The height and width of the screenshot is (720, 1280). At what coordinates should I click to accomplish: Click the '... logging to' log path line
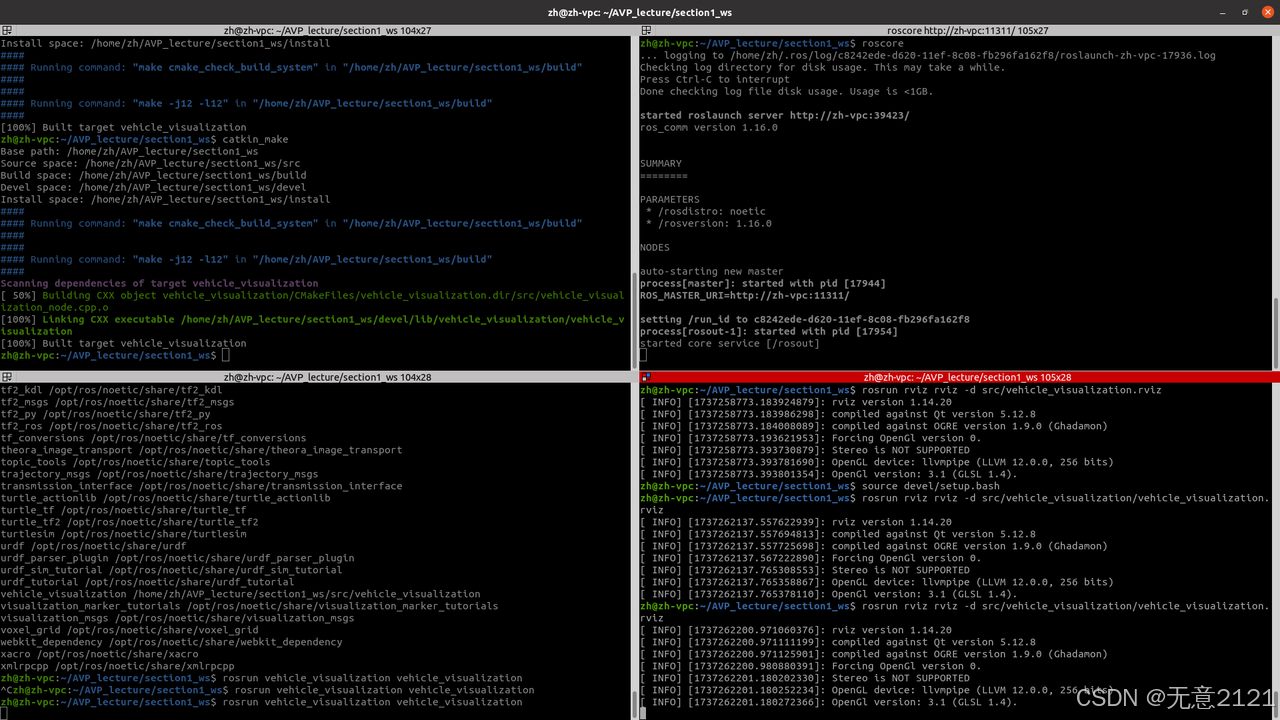click(x=928, y=55)
